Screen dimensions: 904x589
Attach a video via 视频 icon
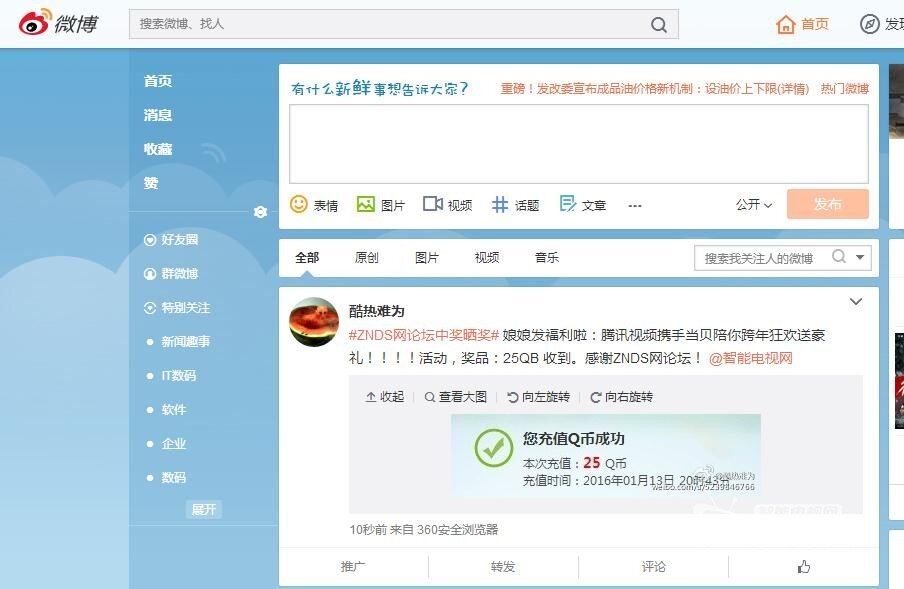[432, 204]
